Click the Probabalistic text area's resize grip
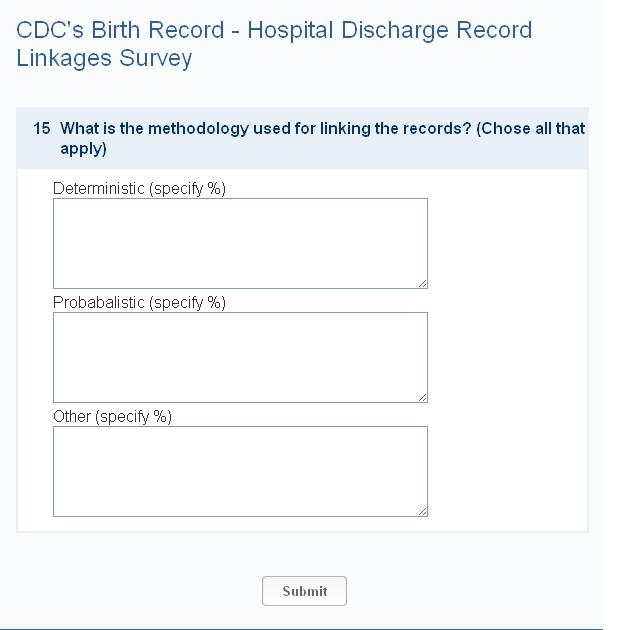 423,398
